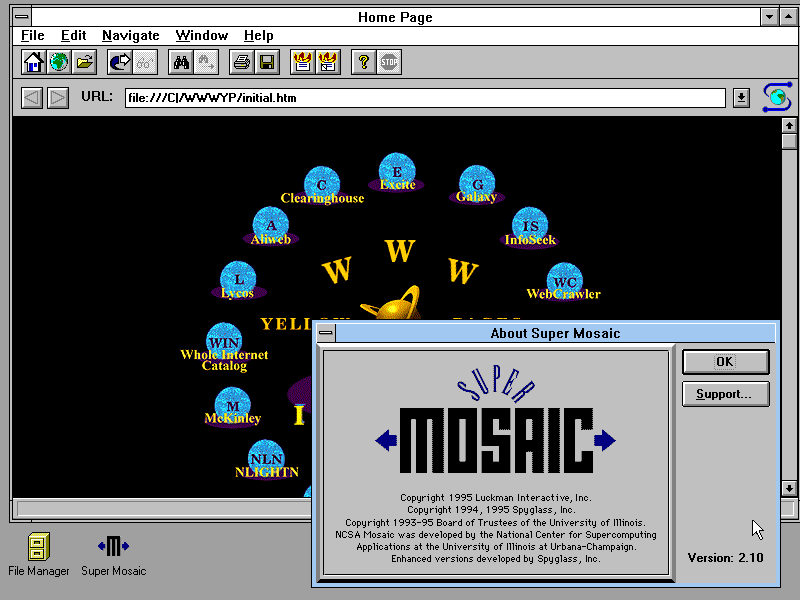Screen dimensions: 800x600
Task: Click the Super Mosaic logo in About dialog
Action: pyautogui.click(x=495, y=419)
